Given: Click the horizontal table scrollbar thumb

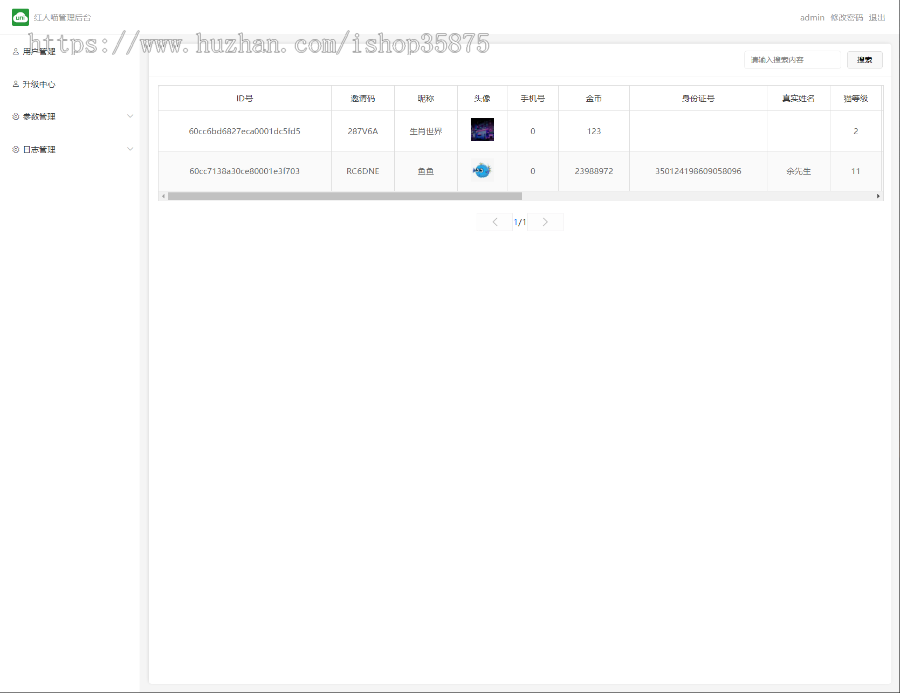Looking at the screenshot, I should point(345,196).
